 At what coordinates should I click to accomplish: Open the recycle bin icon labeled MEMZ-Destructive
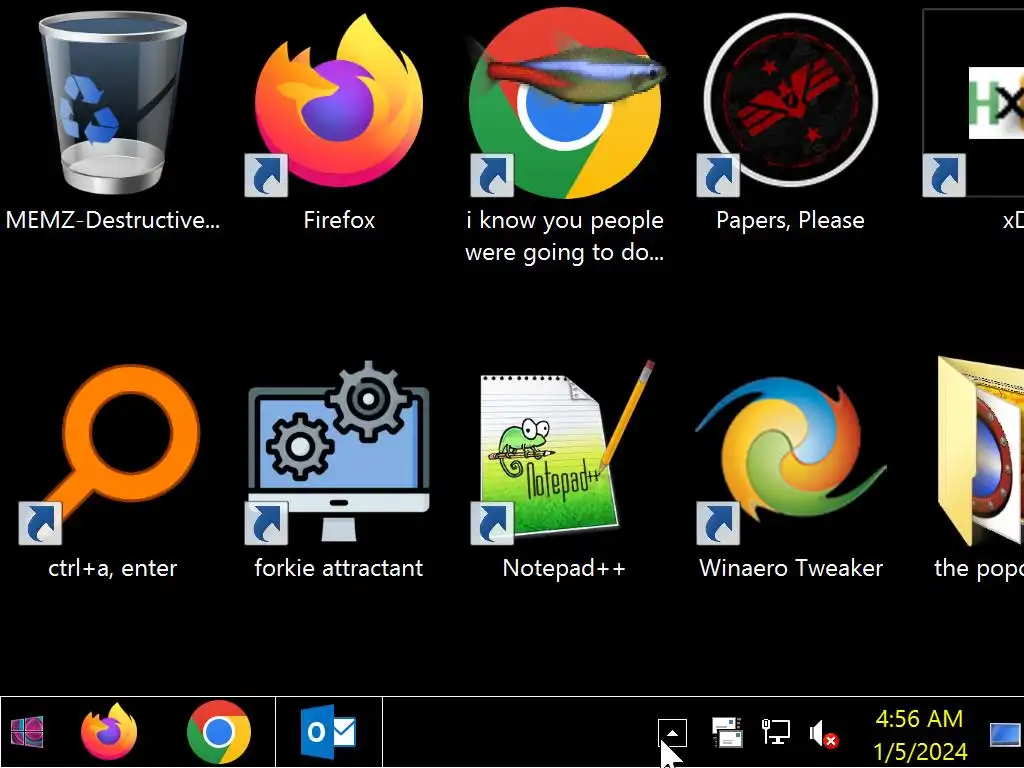112,104
